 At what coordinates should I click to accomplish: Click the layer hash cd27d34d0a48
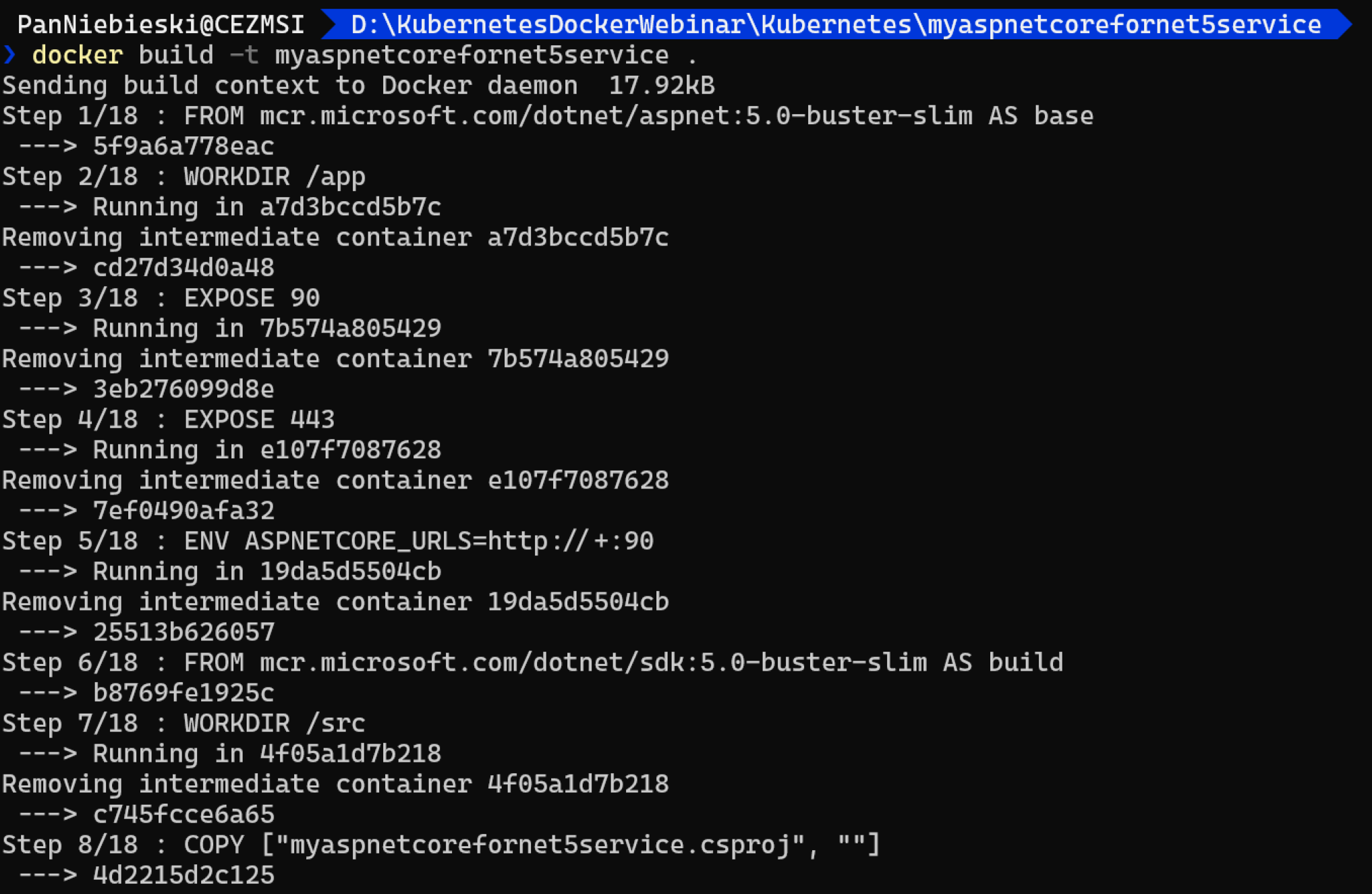183,268
